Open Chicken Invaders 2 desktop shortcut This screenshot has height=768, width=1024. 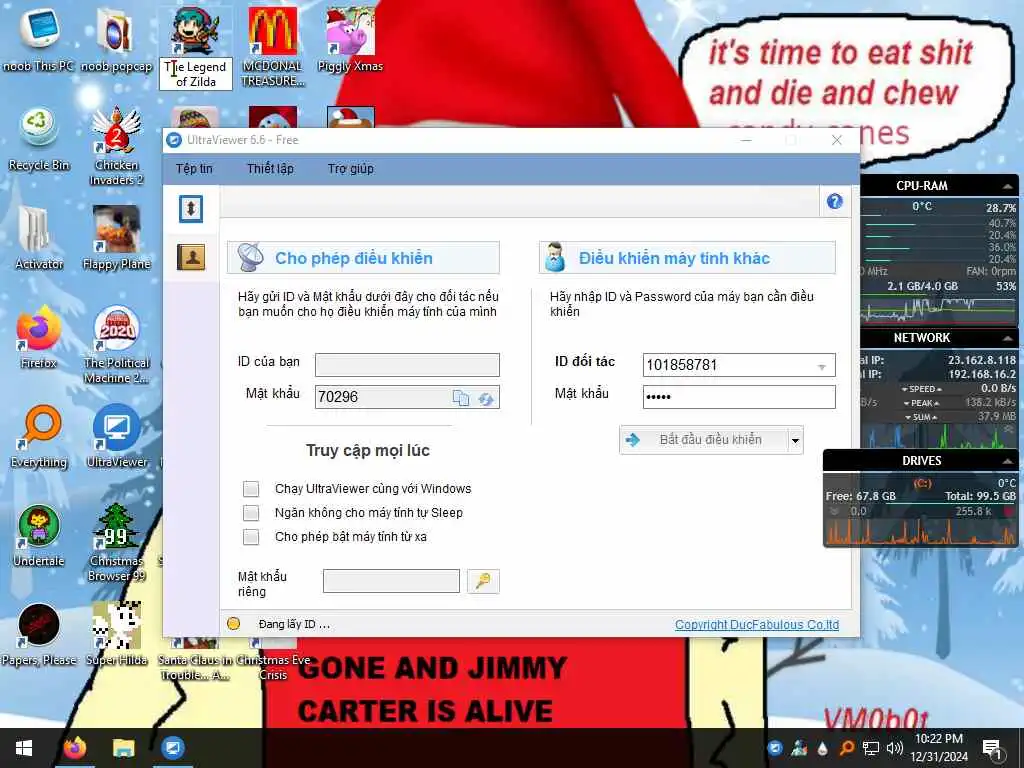(x=116, y=146)
